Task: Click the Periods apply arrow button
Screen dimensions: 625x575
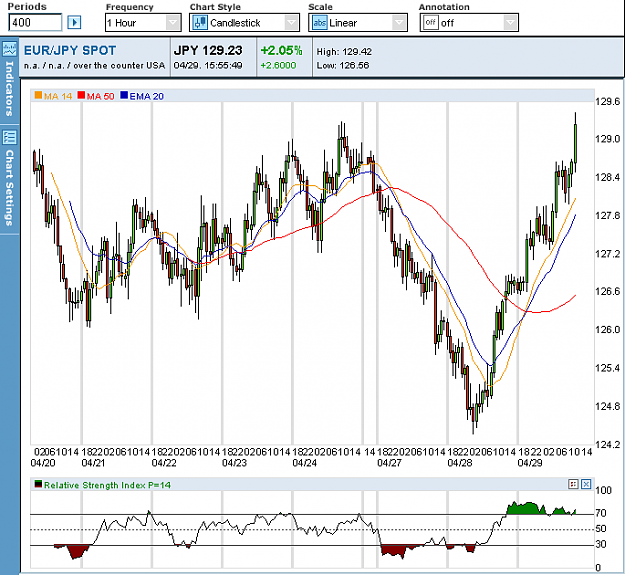Action: (74, 22)
